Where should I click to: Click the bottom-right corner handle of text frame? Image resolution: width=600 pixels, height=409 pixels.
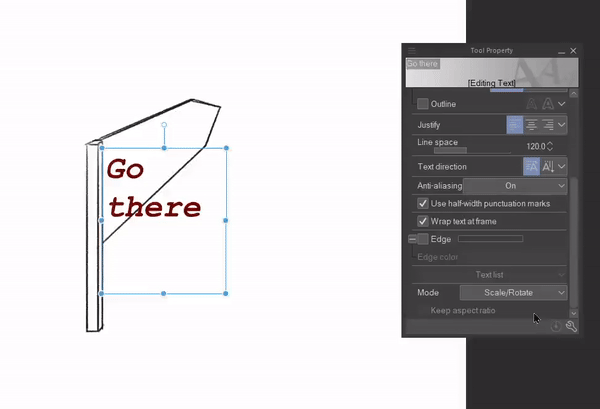[225, 293]
